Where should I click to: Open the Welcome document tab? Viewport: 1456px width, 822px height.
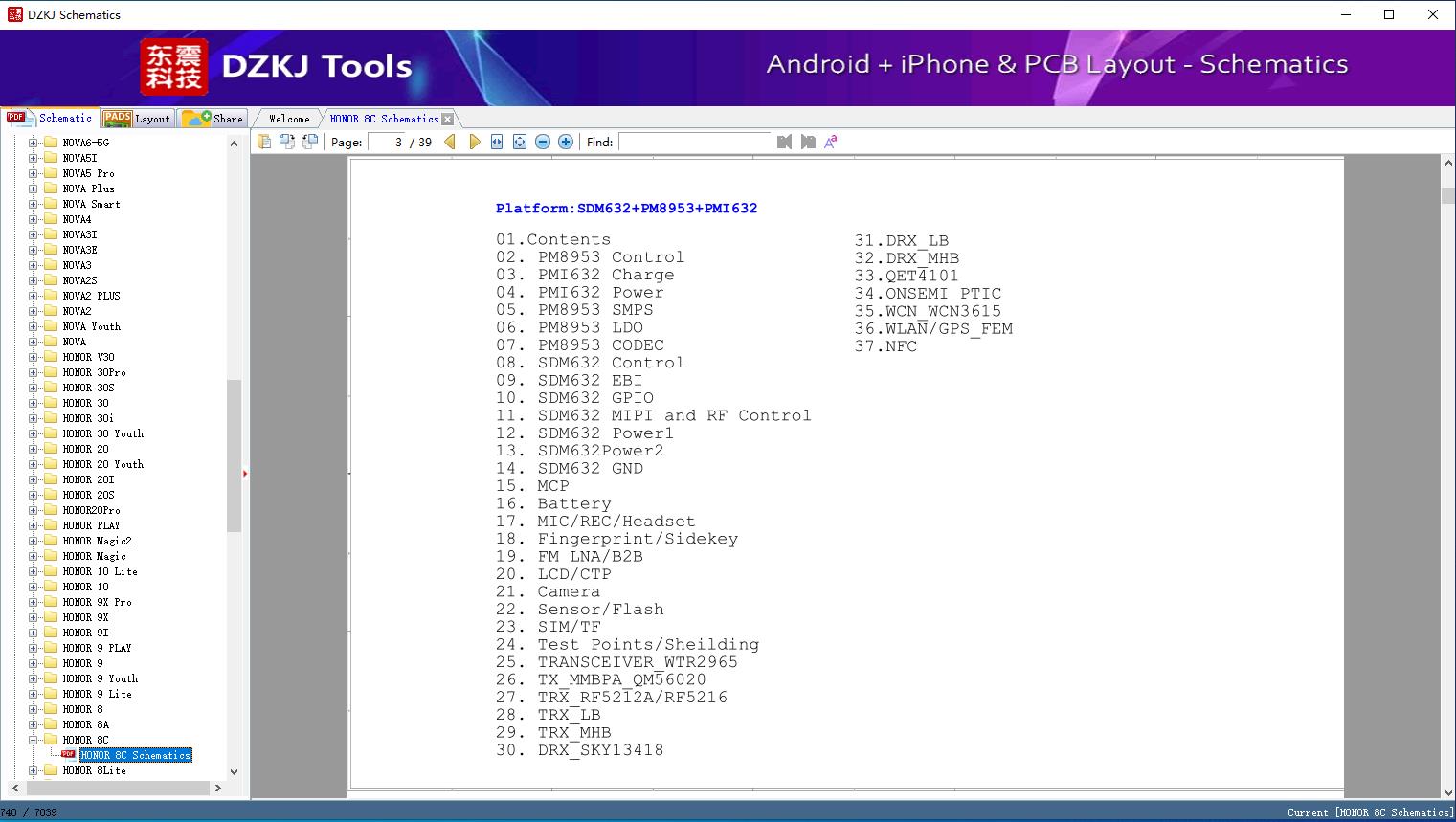point(289,119)
